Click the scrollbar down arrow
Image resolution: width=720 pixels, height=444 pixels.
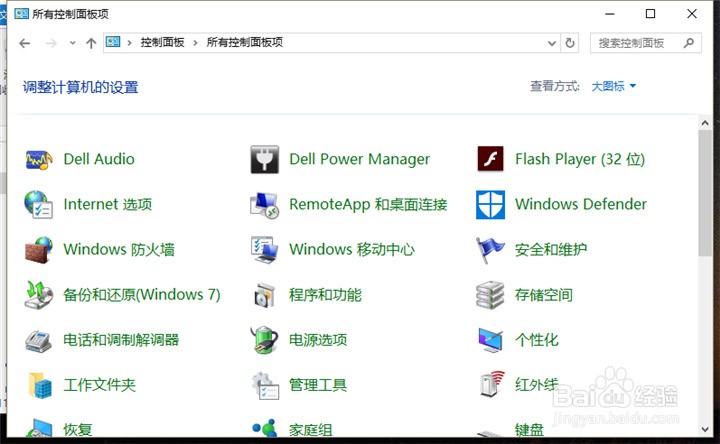click(705, 430)
